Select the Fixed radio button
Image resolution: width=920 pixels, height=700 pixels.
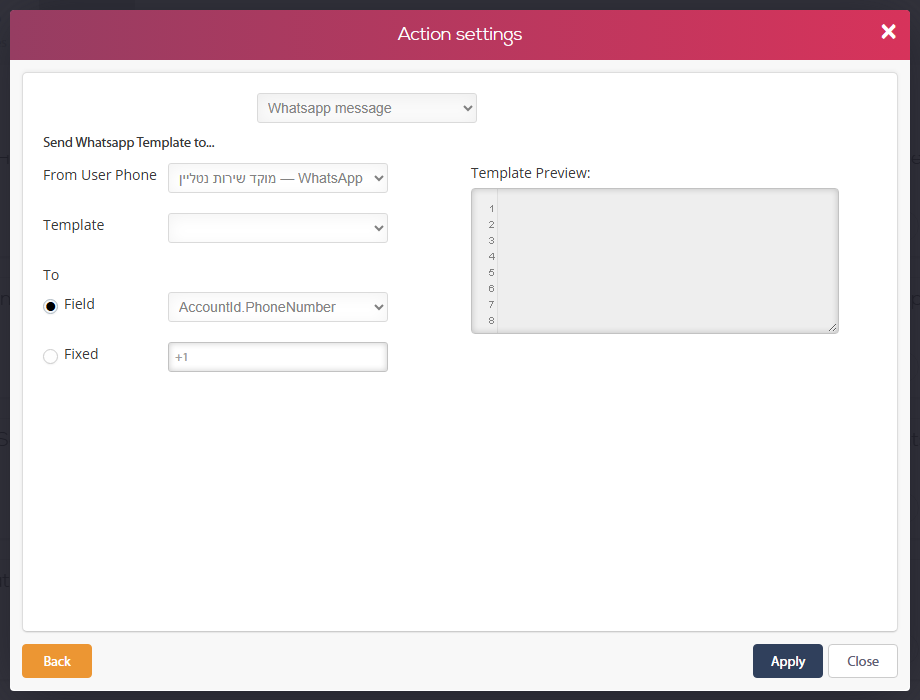50,356
